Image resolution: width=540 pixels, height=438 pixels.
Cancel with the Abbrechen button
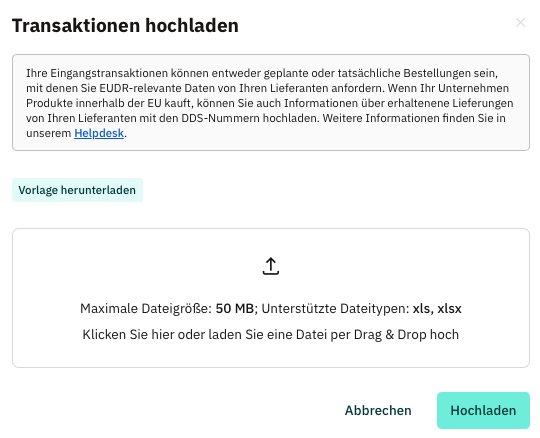[378, 410]
